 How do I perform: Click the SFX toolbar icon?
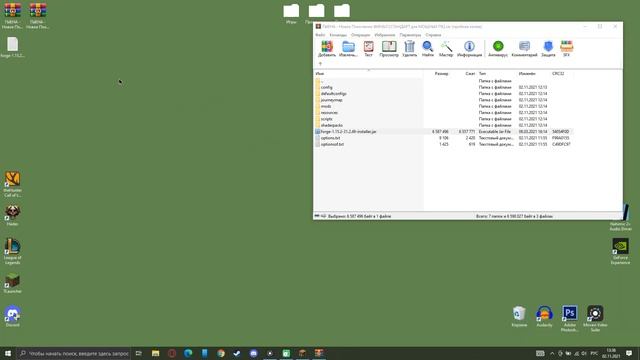point(567,49)
